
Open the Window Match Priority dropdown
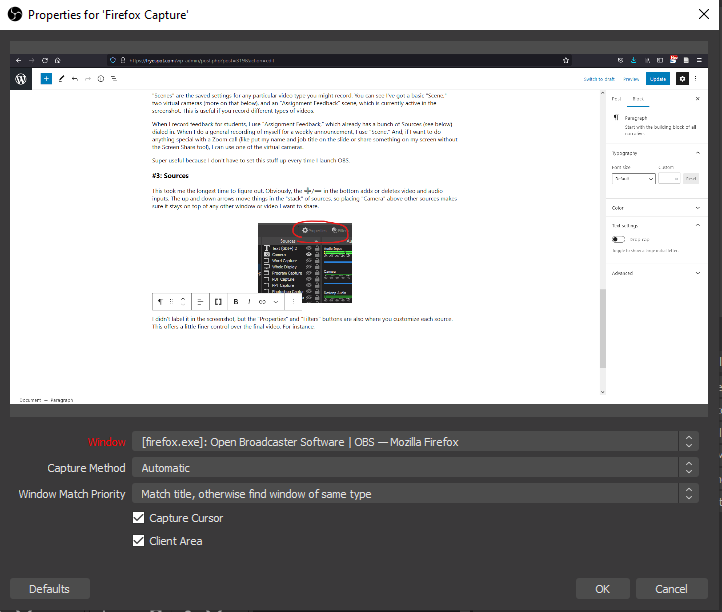pos(415,494)
